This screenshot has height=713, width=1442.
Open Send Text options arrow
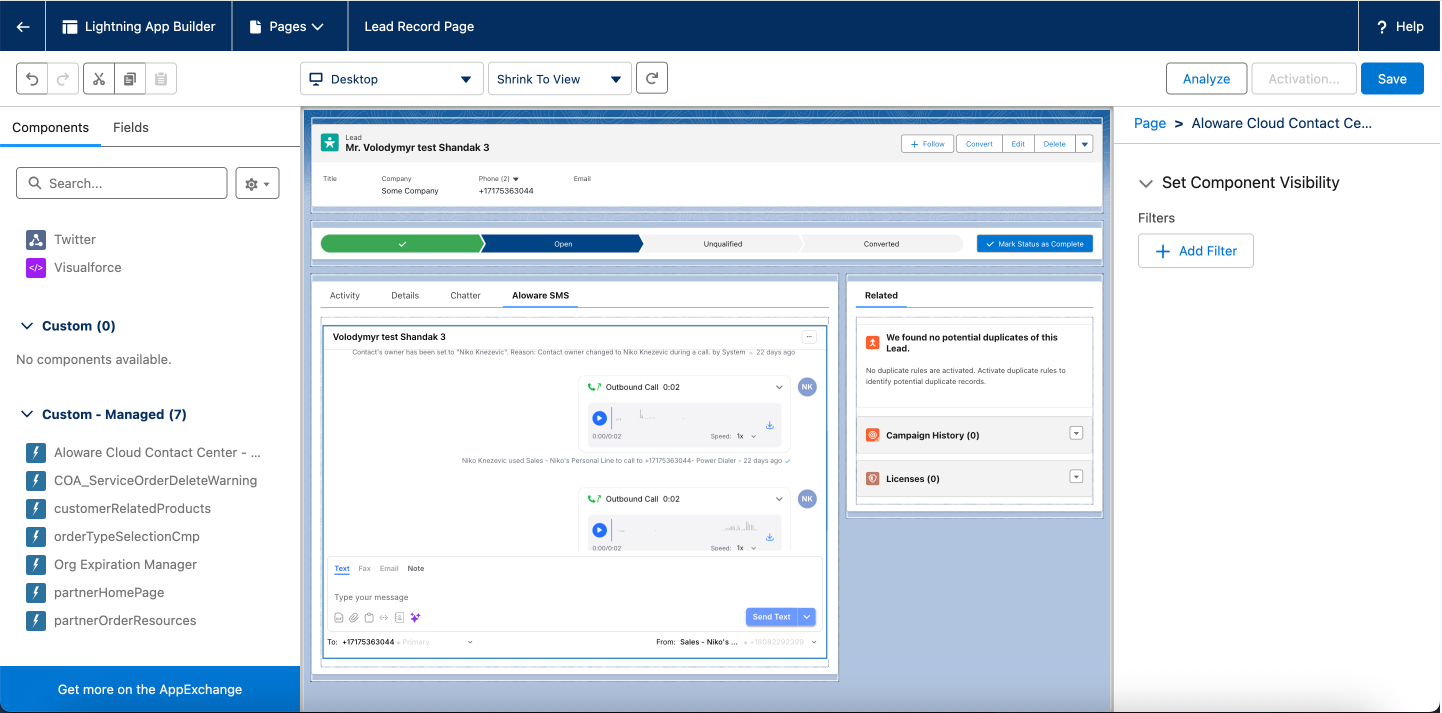(808, 617)
